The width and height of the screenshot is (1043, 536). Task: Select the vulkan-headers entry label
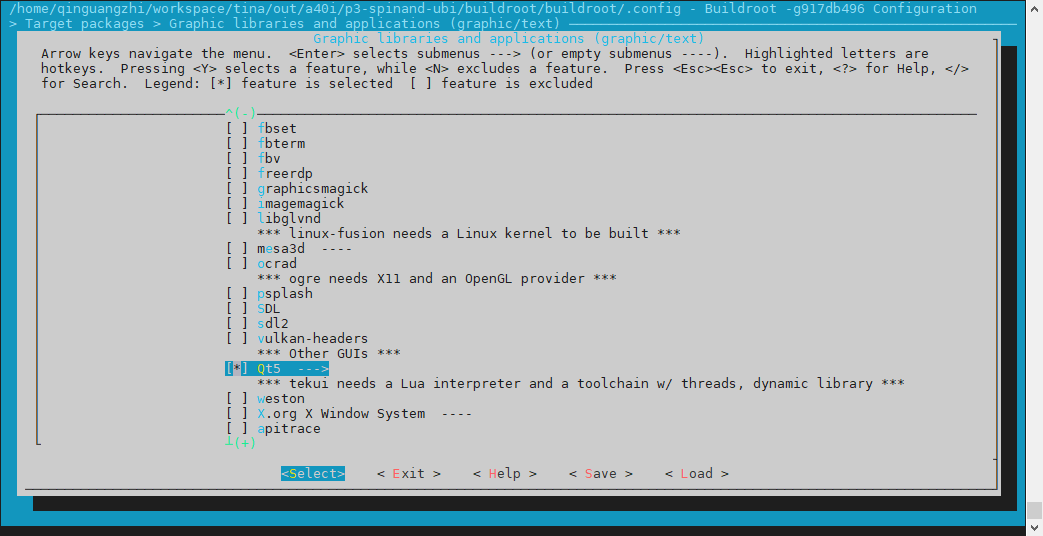coord(313,338)
